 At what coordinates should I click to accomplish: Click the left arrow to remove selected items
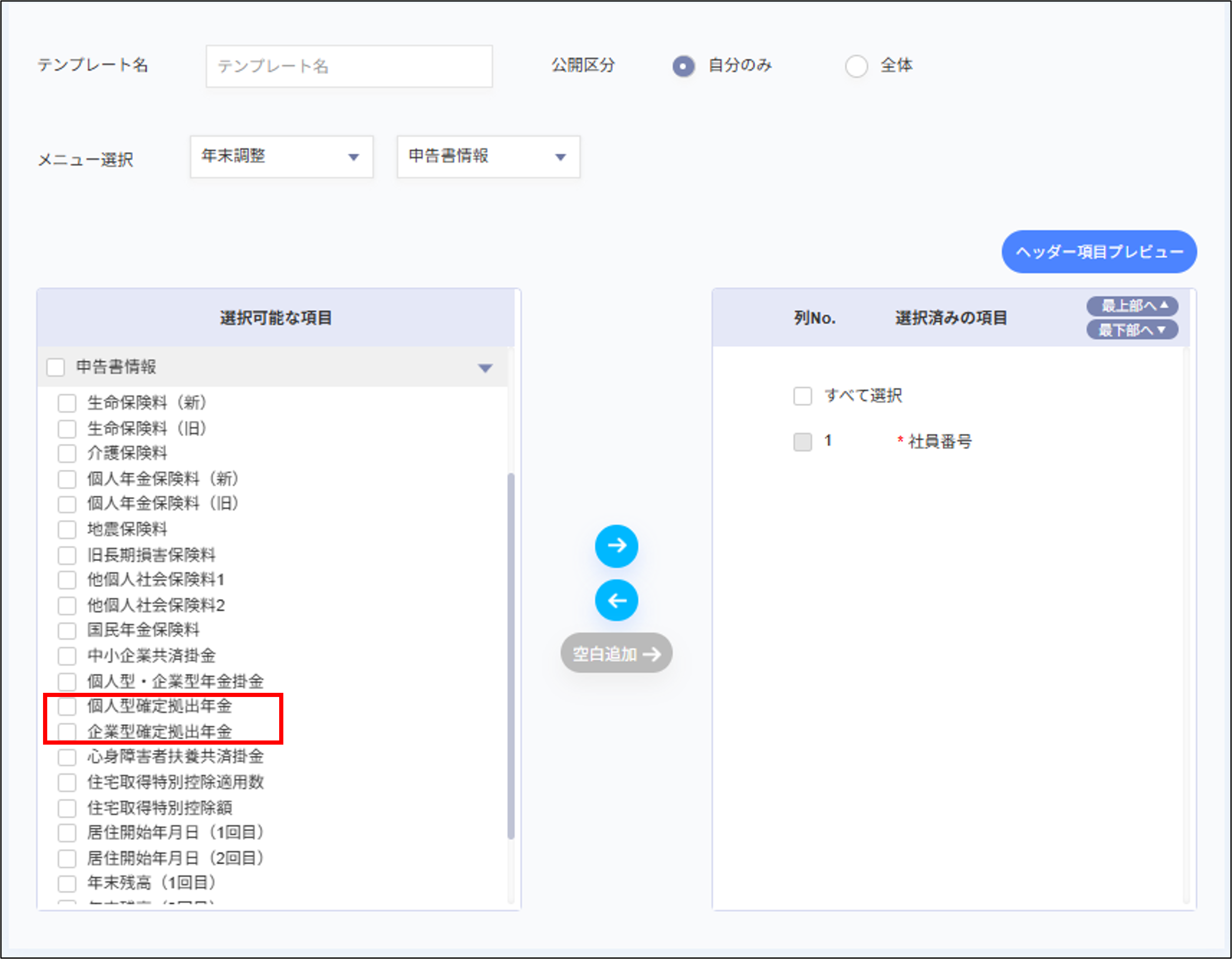click(x=616, y=600)
